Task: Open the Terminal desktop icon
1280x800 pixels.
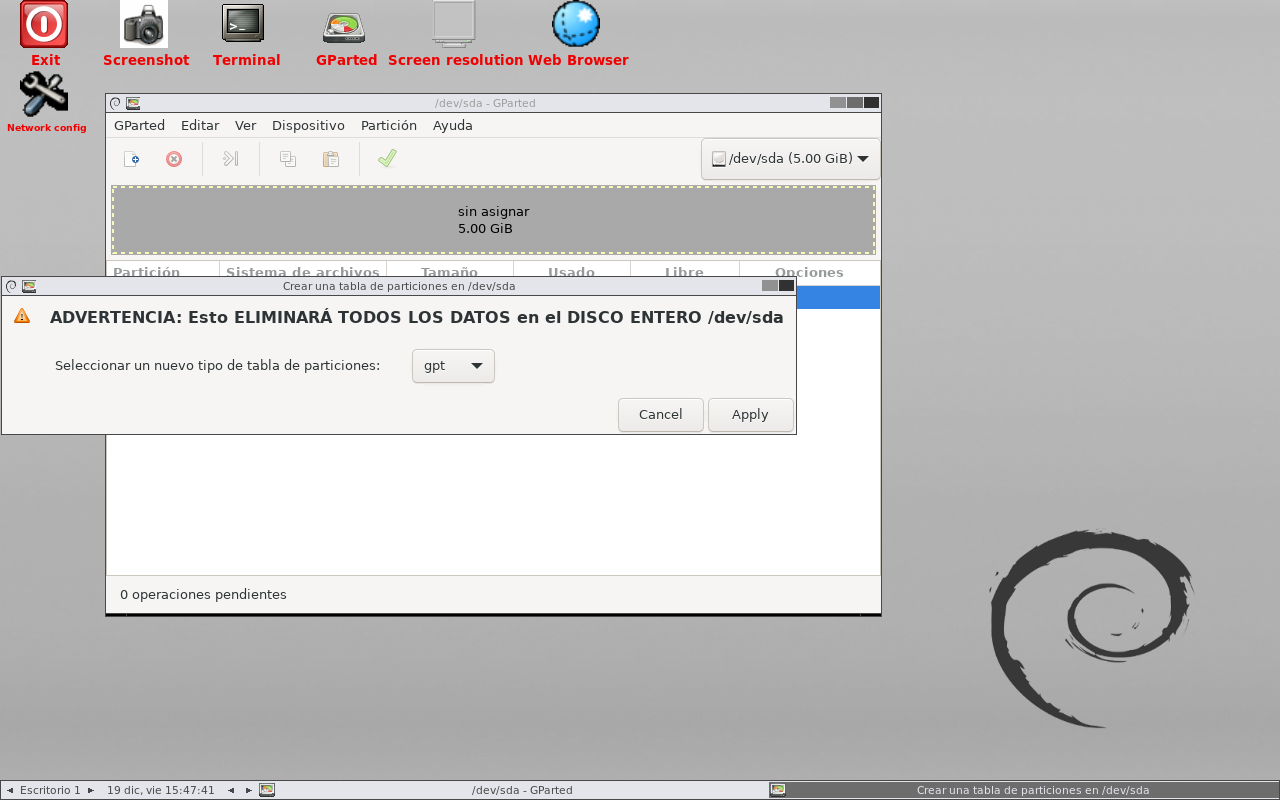Action: [243, 24]
